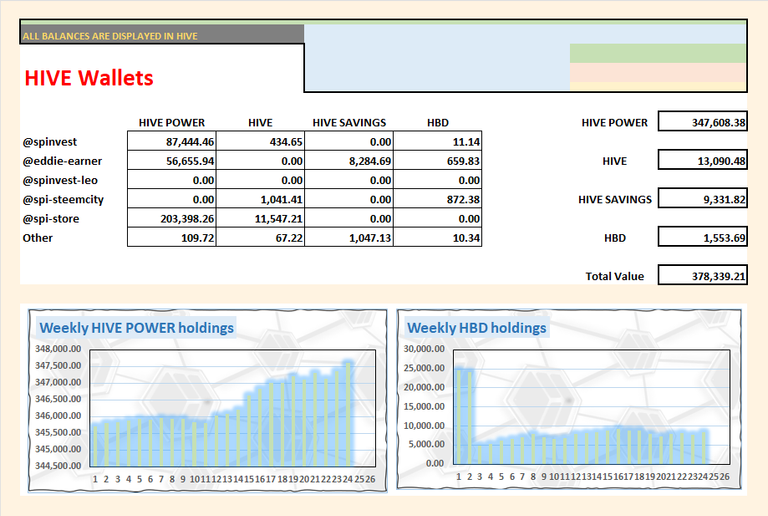The width and height of the screenshot is (768, 516).
Task: Select @spi-store HBD 0.00 cell
Action: 437,218
